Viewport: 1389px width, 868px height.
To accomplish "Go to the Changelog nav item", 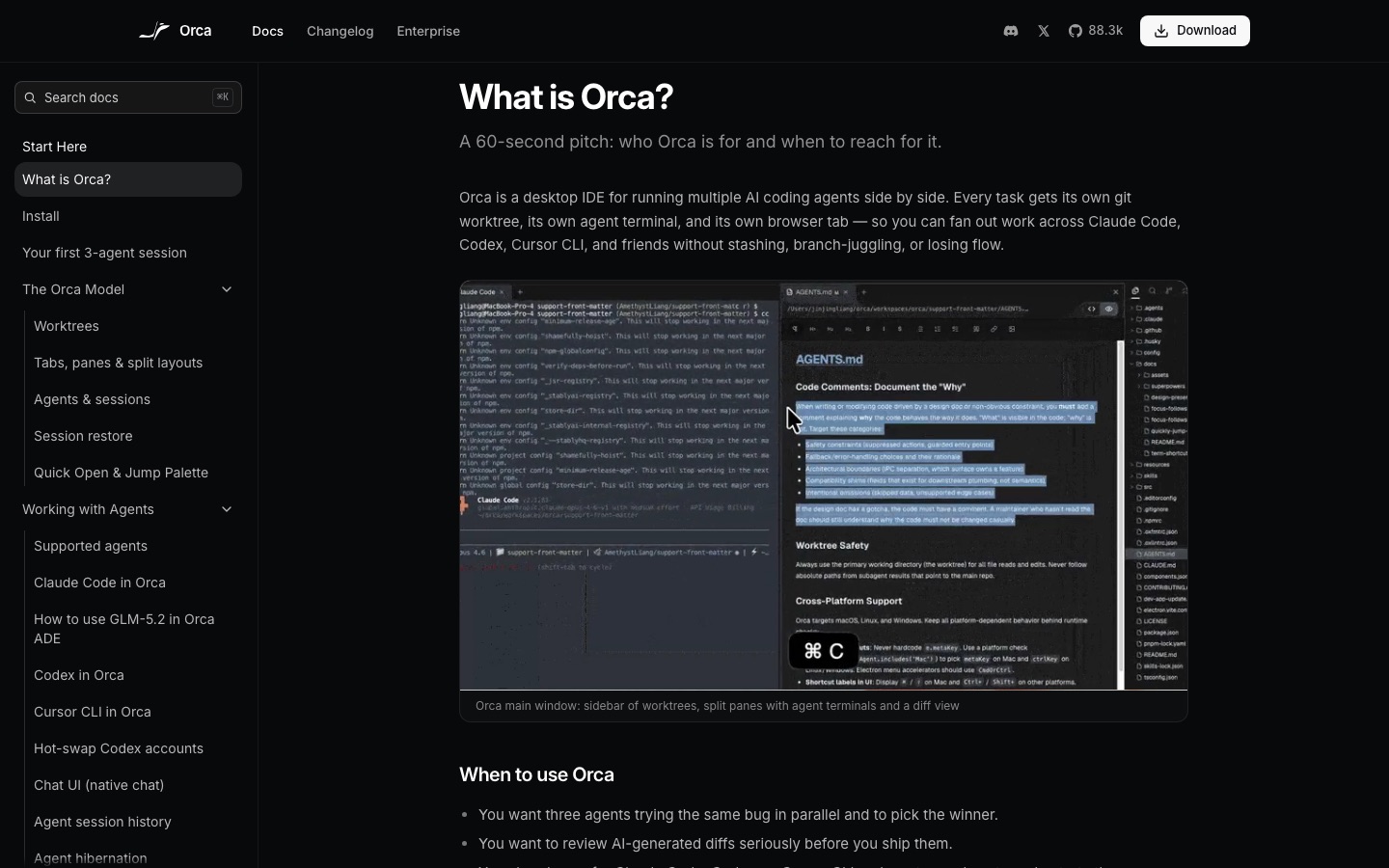I will [340, 31].
